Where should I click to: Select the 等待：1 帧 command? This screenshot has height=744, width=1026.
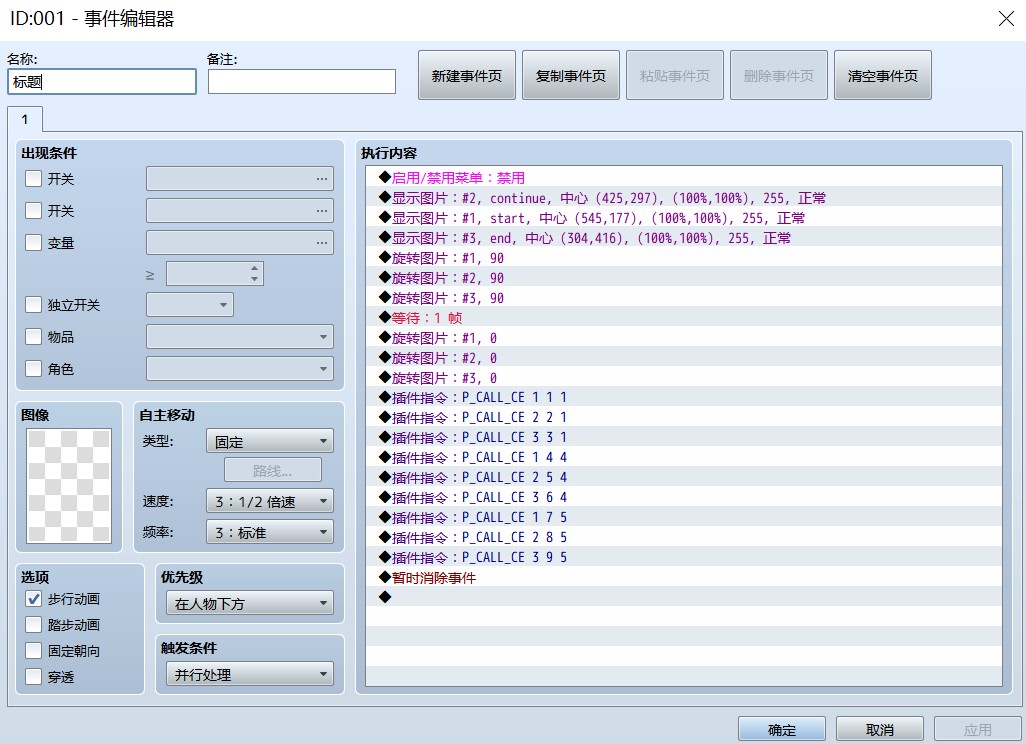point(684,317)
